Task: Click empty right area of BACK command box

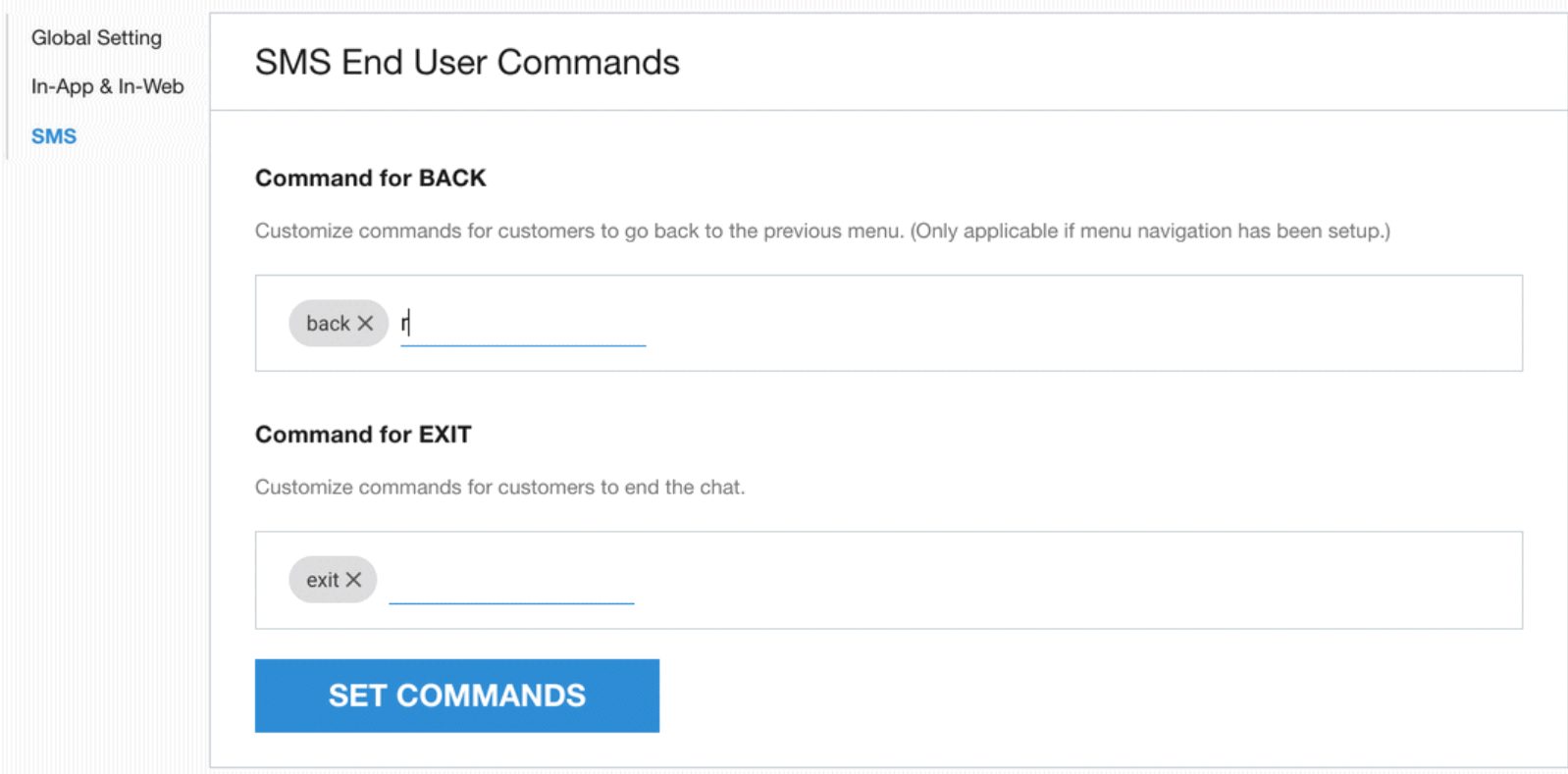Action: [x=1079, y=324]
